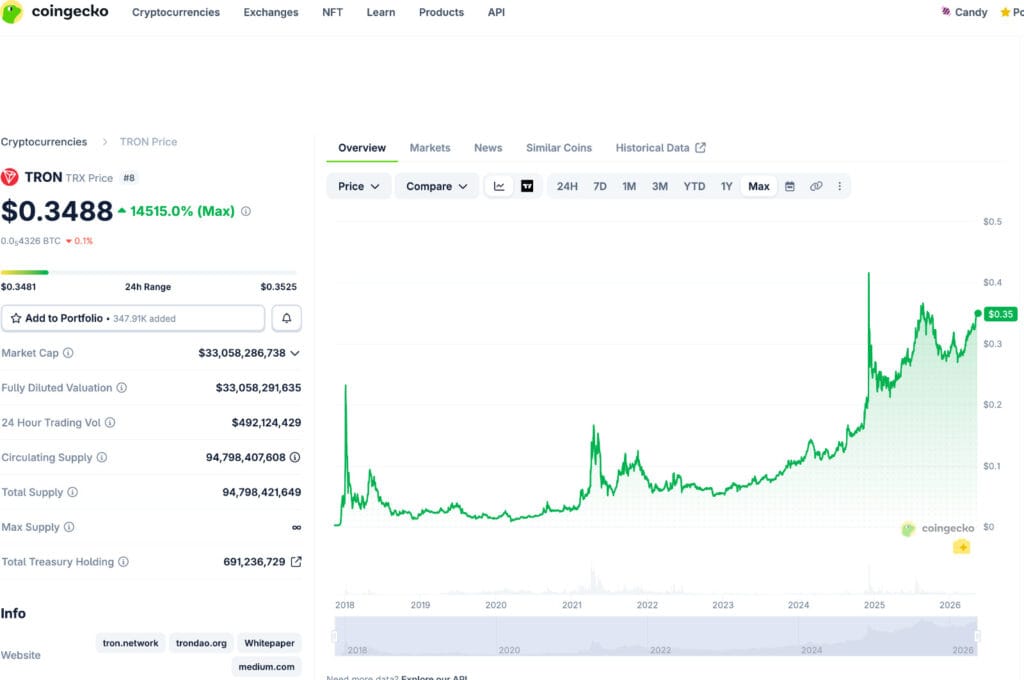Click Cryptocurrencies breadcrumb link
1024x680 pixels.
[x=44, y=142]
